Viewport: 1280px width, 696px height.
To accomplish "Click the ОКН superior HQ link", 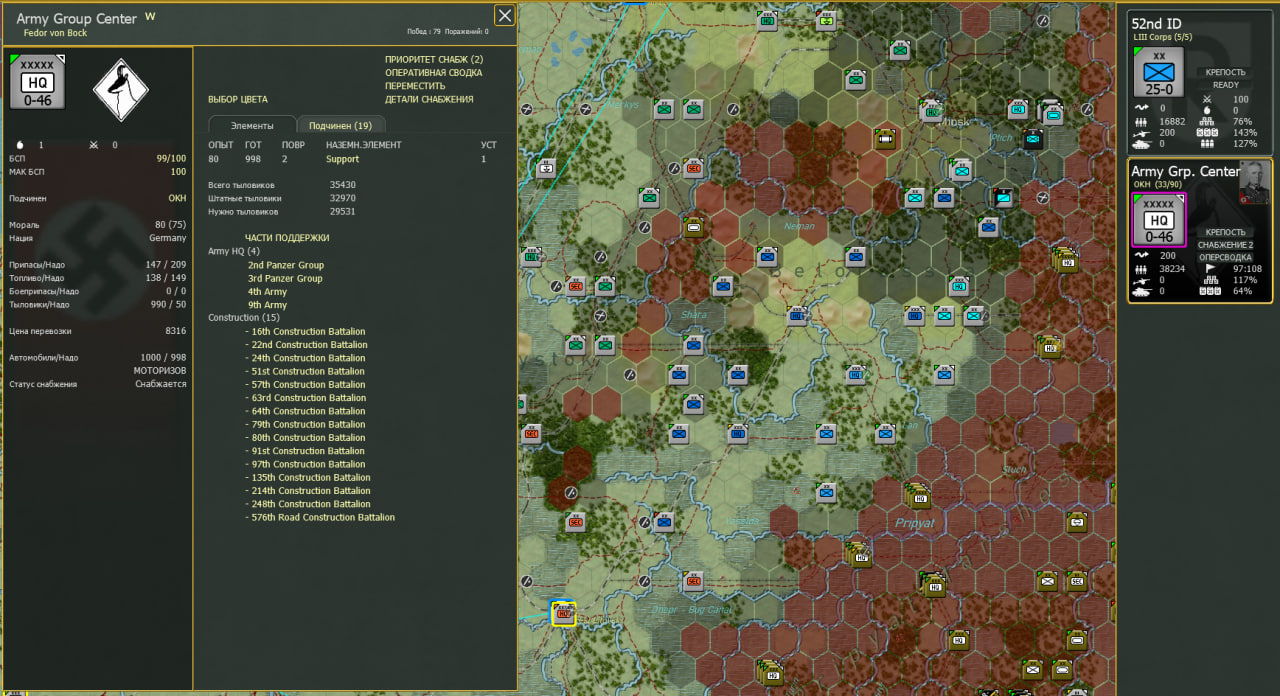I will 177,198.
